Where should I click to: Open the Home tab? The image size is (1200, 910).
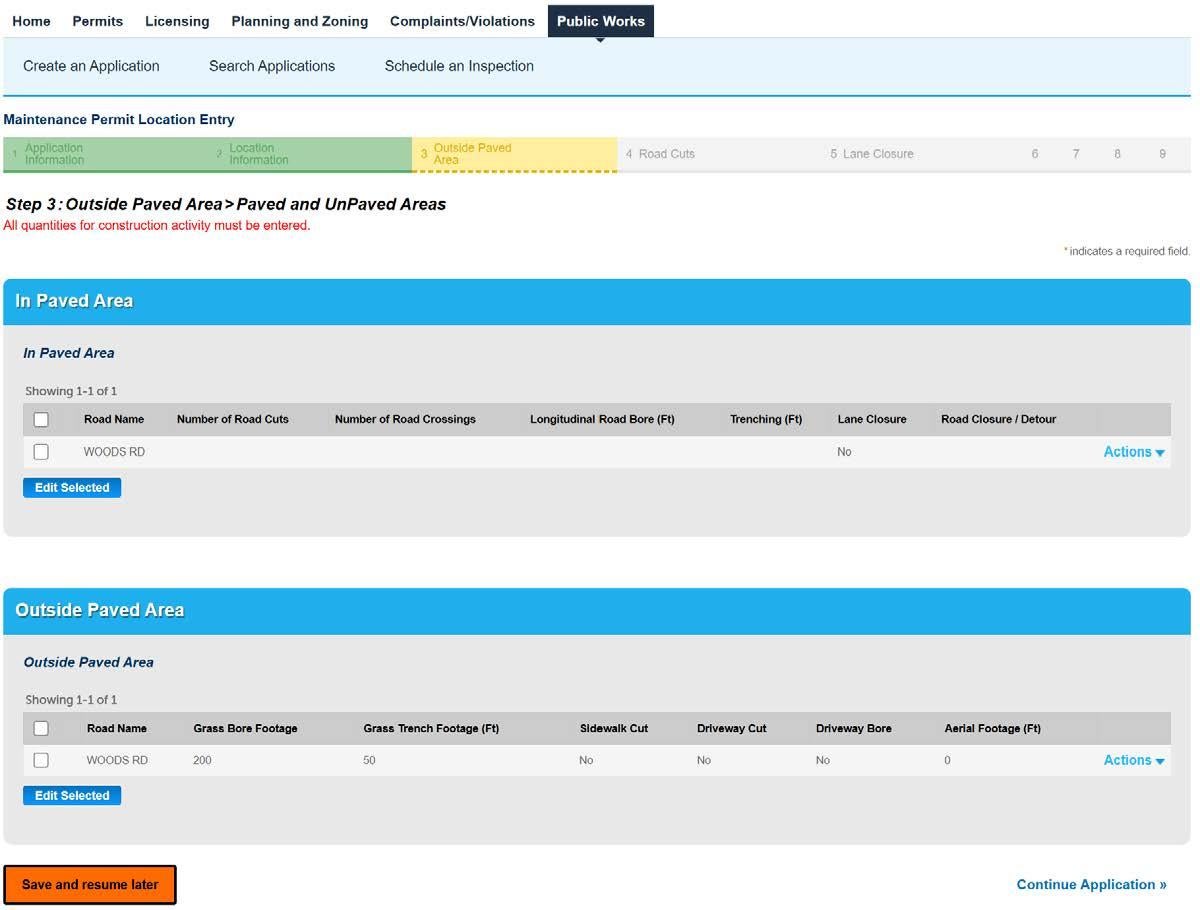point(31,21)
